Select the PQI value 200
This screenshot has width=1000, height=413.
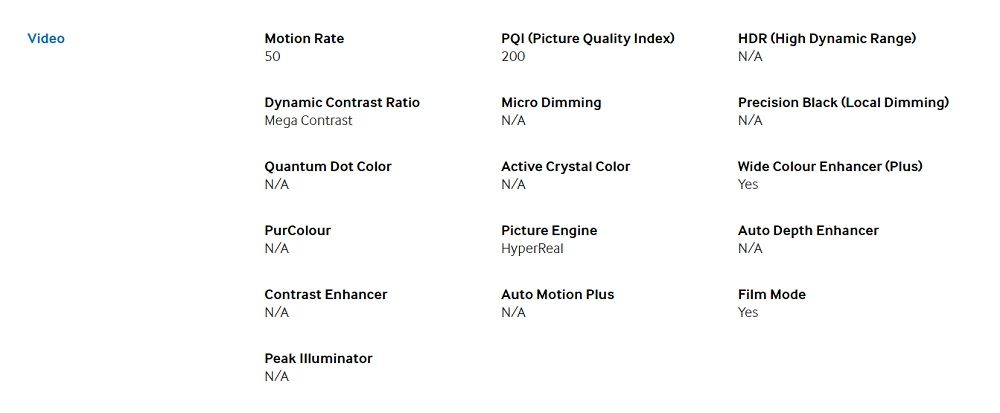coord(513,57)
